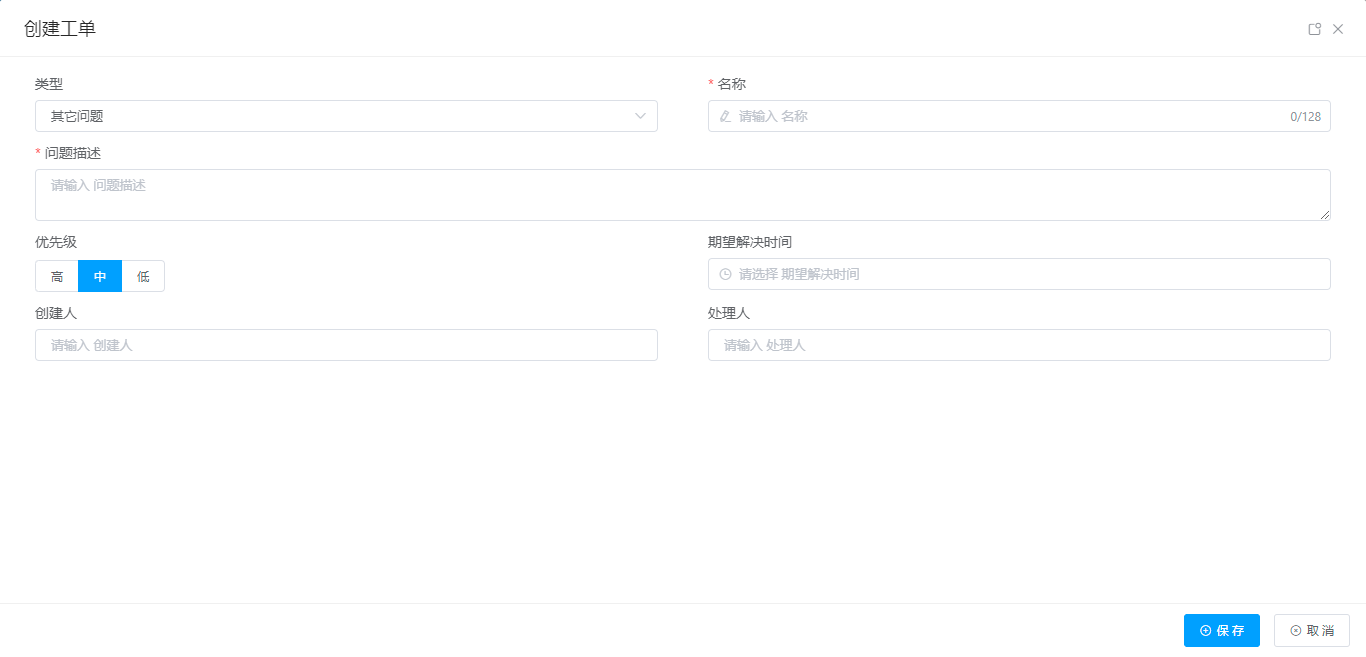The image size is (1366, 657).
Task: Select 中 priority option
Action: pyautogui.click(x=100, y=277)
